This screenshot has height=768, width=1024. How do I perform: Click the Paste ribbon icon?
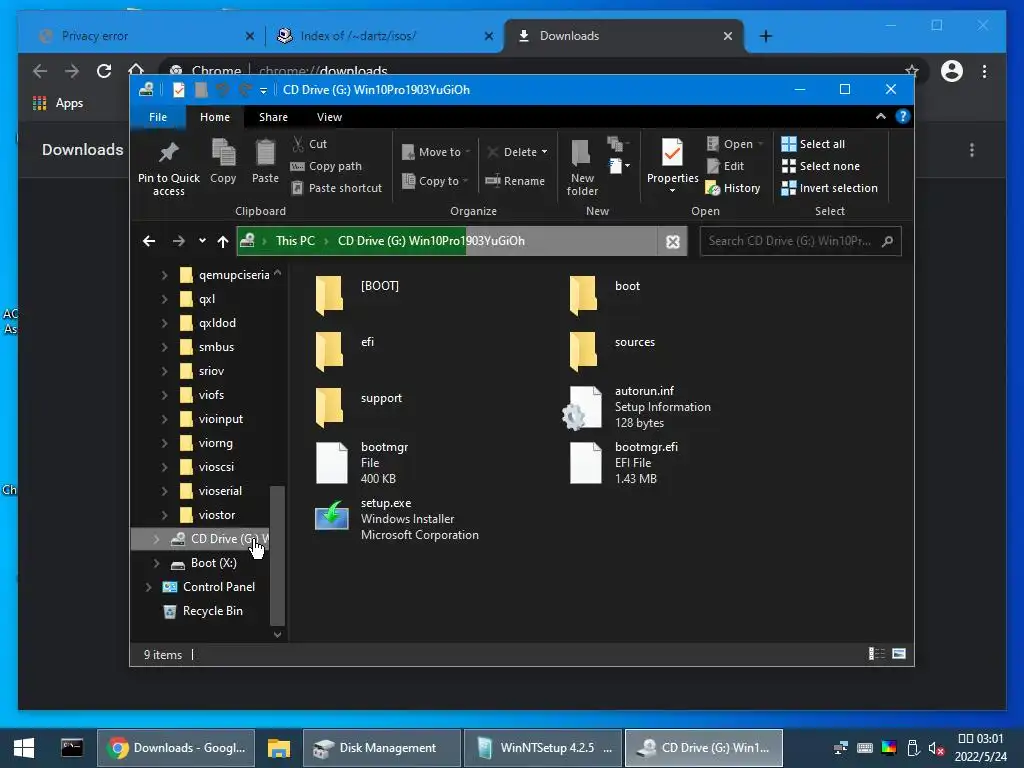pyautogui.click(x=265, y=153)
